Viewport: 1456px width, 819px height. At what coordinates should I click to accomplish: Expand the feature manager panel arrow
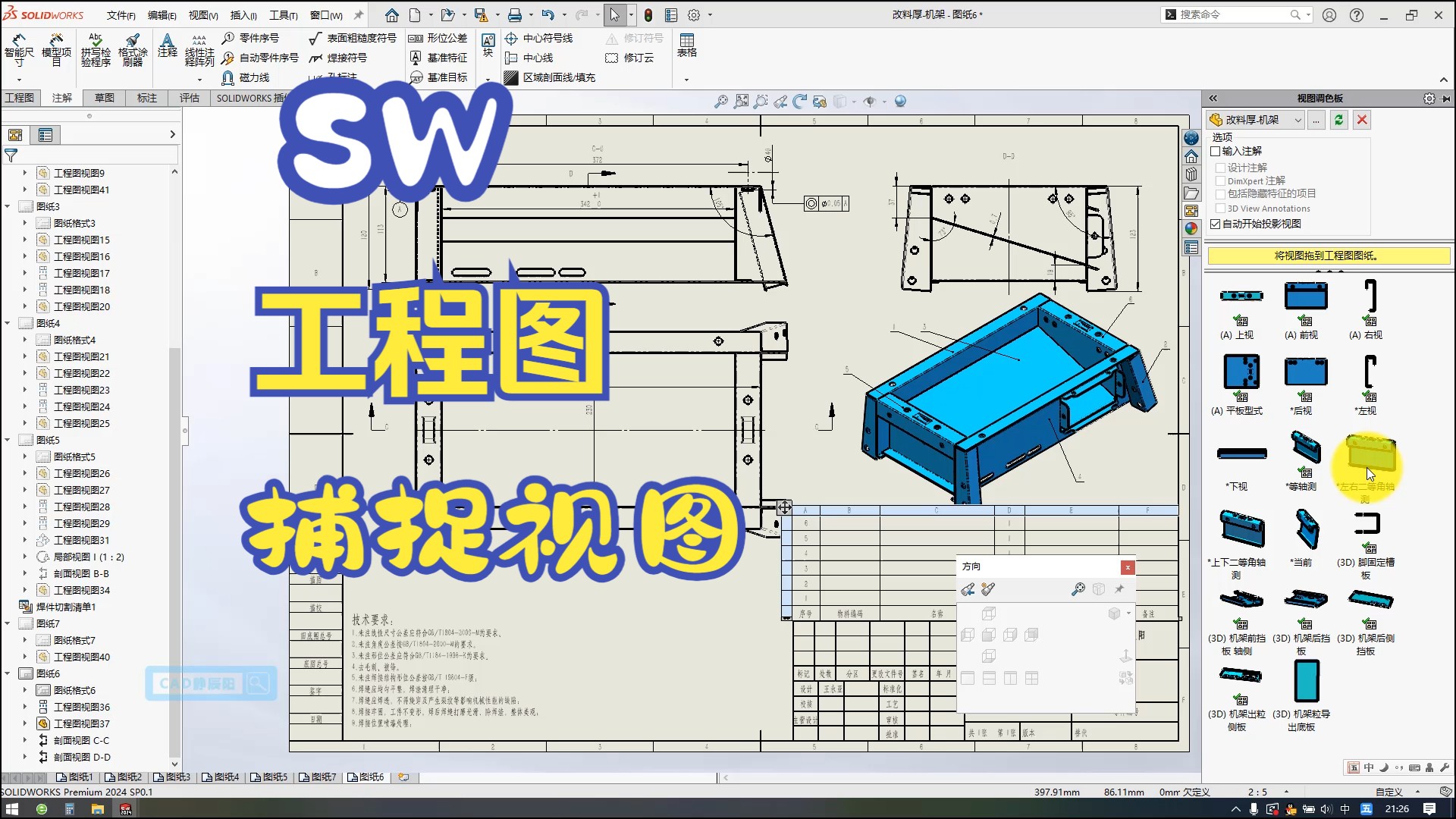172,134
